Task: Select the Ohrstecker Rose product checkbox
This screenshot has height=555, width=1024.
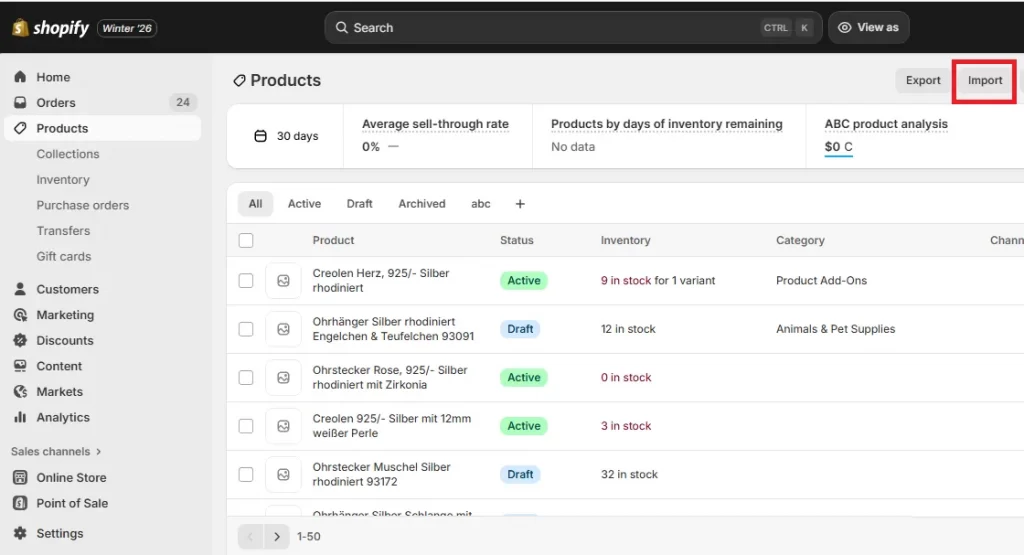Action: coord(246,377)
